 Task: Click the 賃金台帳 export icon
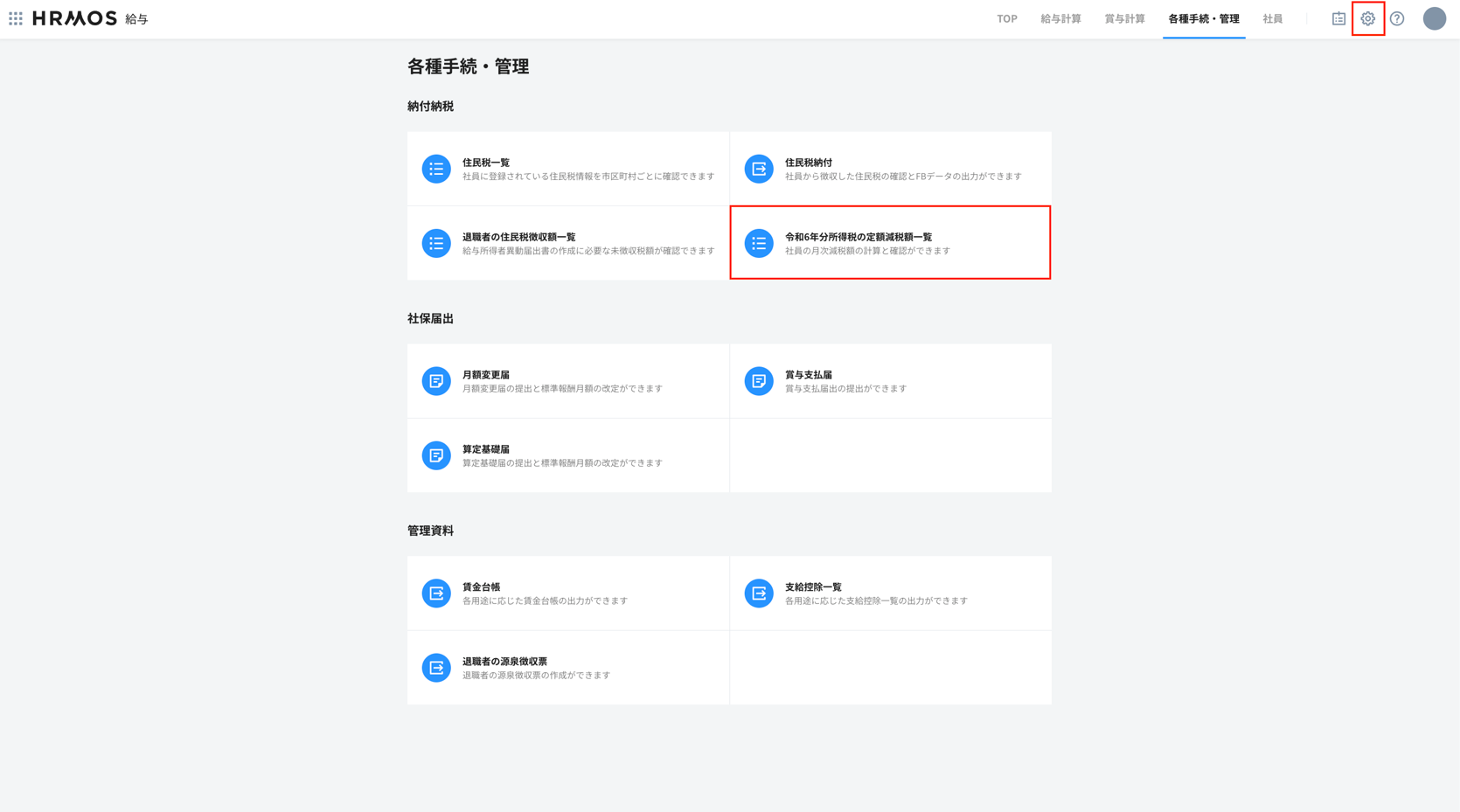tap(436, 593)
